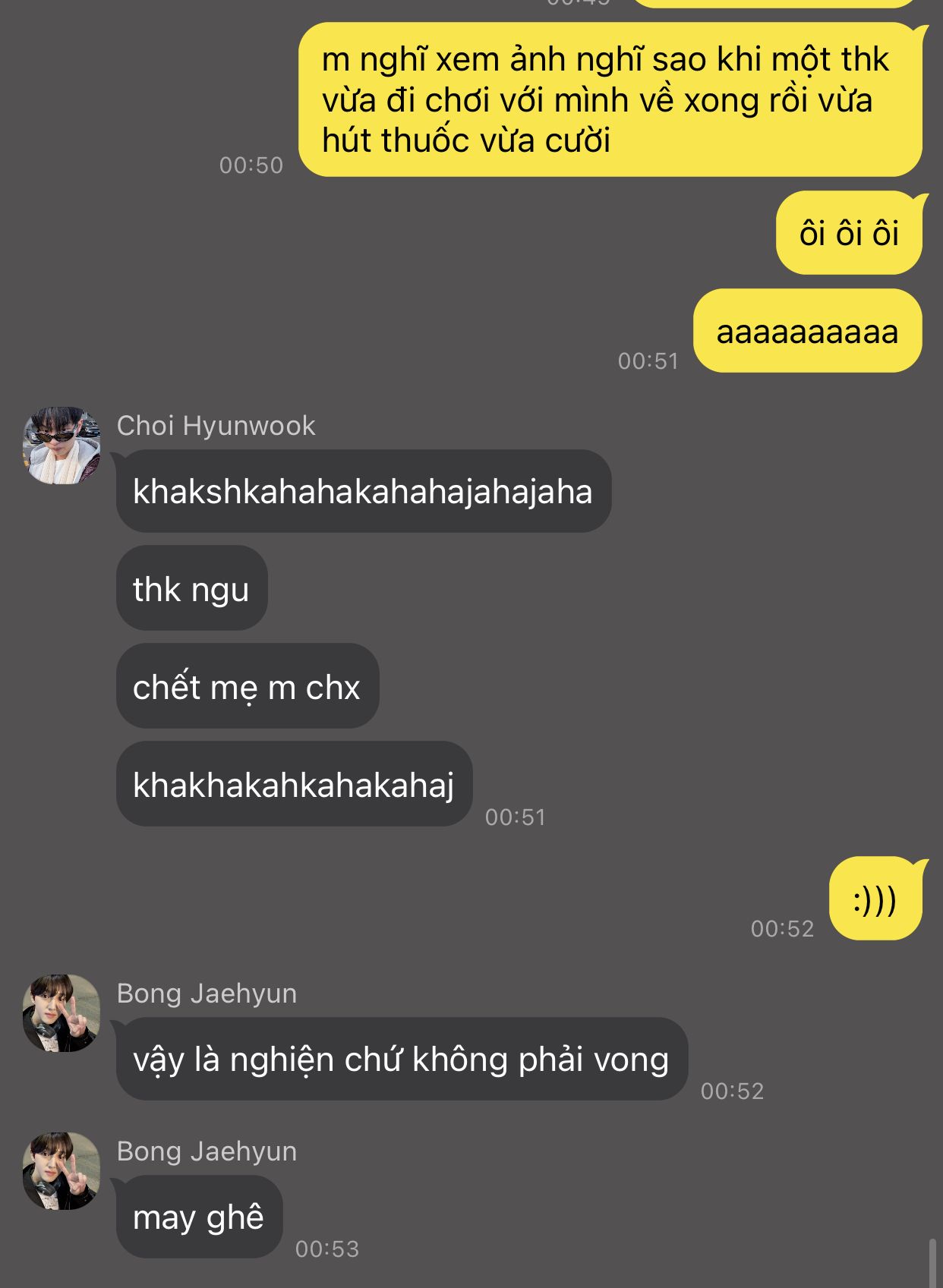Select the yellow ':)))' message bubble
This screenshot has width=943, height=1288.
click(x=876, y=899)
